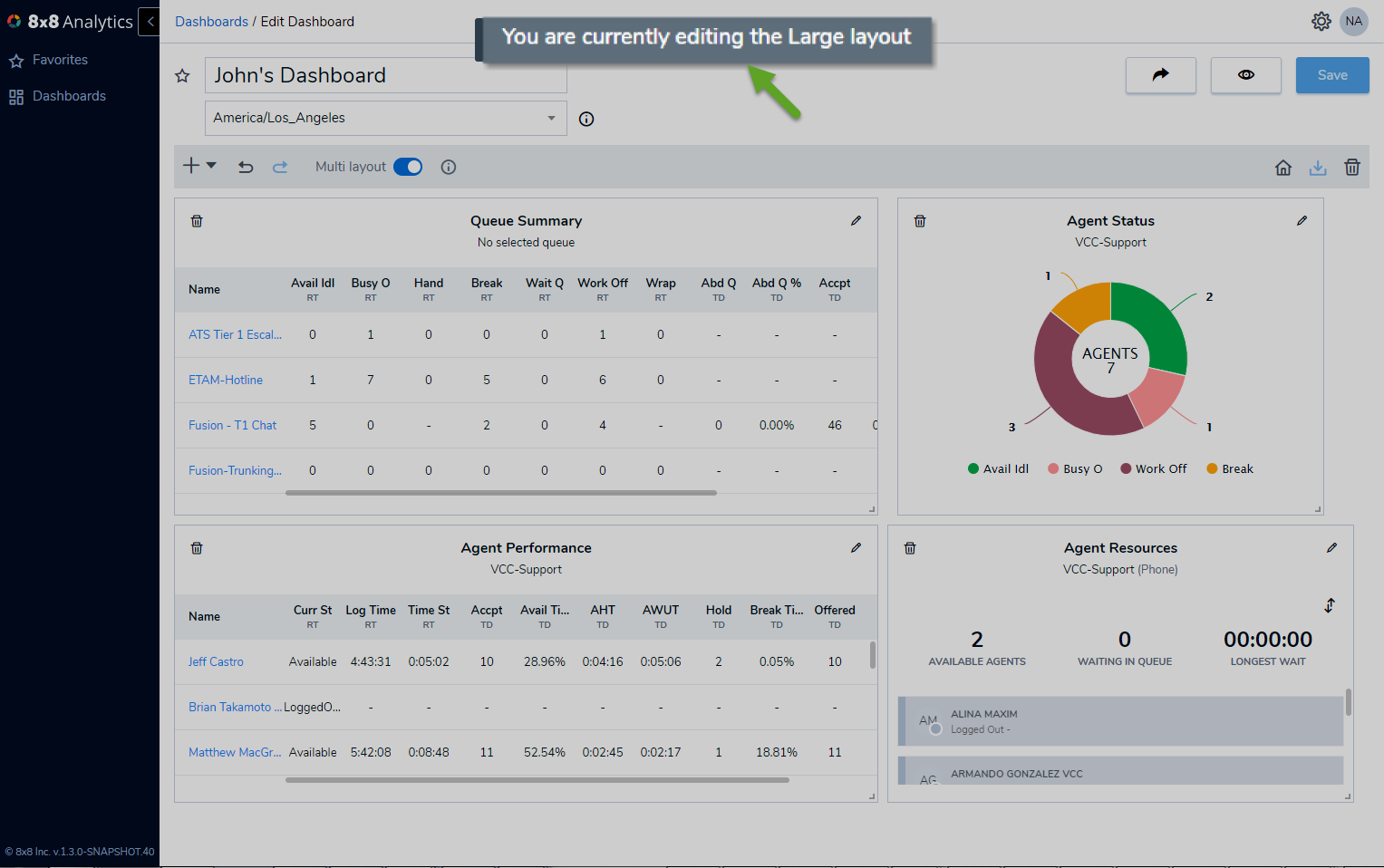The width and height of the screenshot is (1384, 868).
Task: Open settings gear icon
Action: [1321, 21]
